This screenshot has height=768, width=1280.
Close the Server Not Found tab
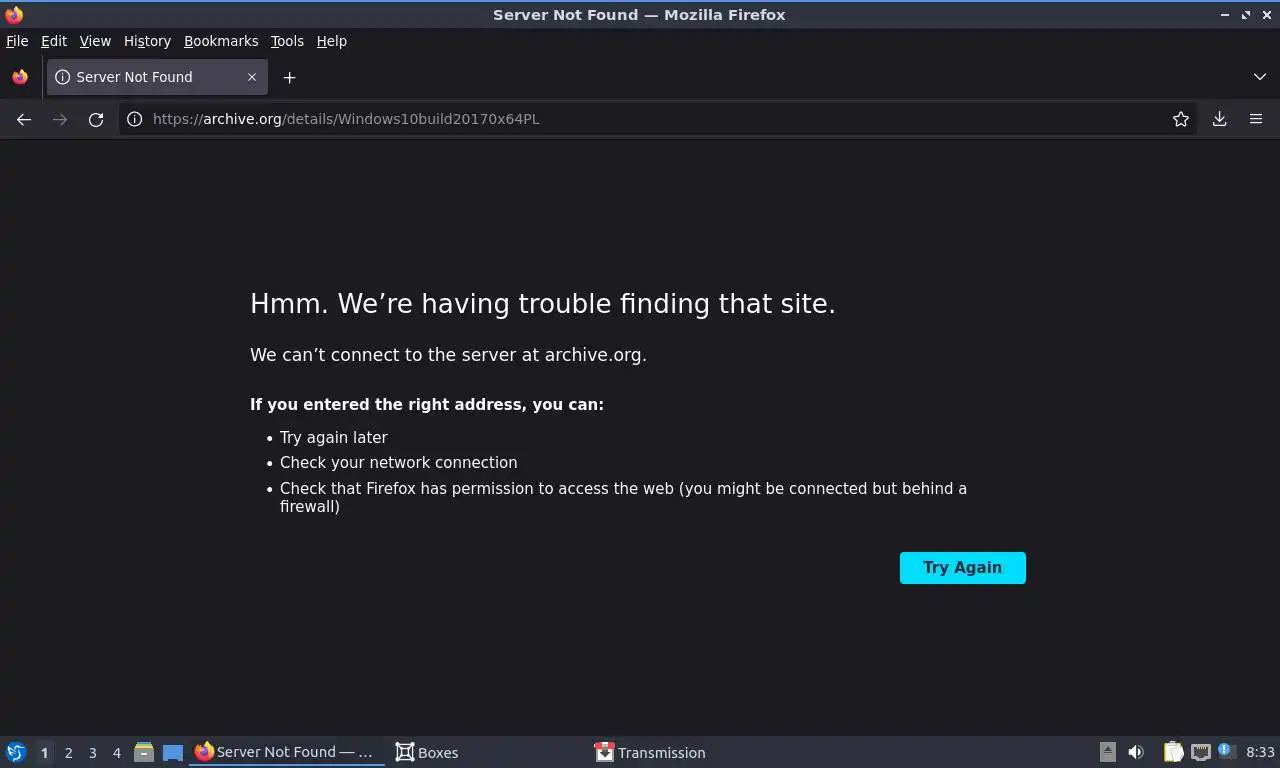coord(252,77)
